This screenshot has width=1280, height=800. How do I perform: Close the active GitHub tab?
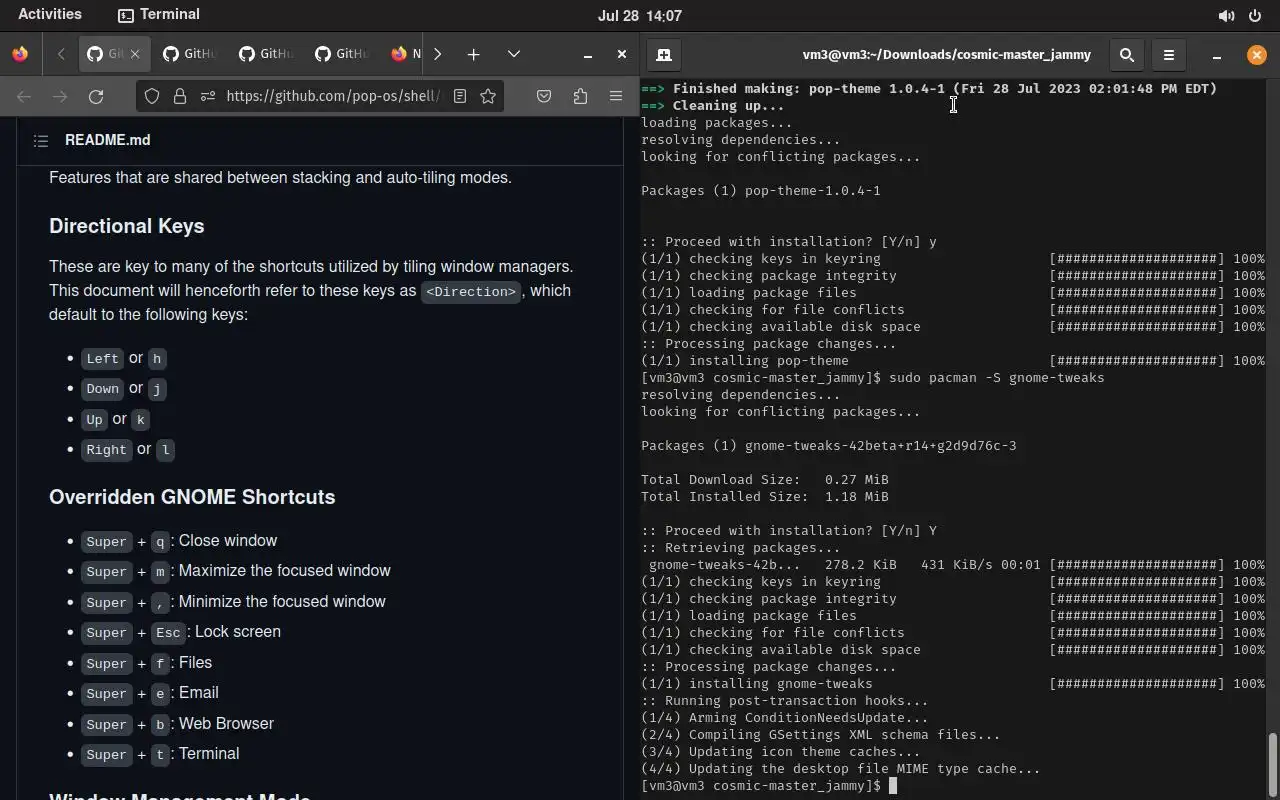click(x=135, y=54)
